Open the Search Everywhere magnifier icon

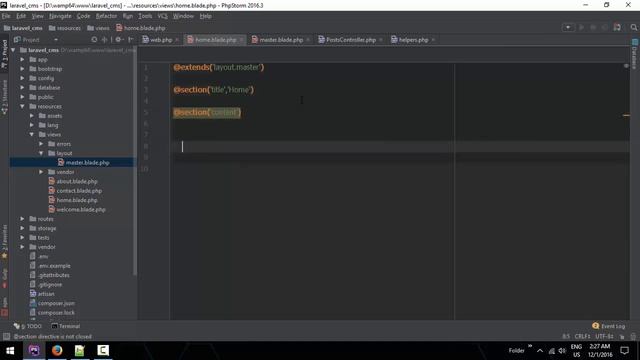[x=633, y=27]
